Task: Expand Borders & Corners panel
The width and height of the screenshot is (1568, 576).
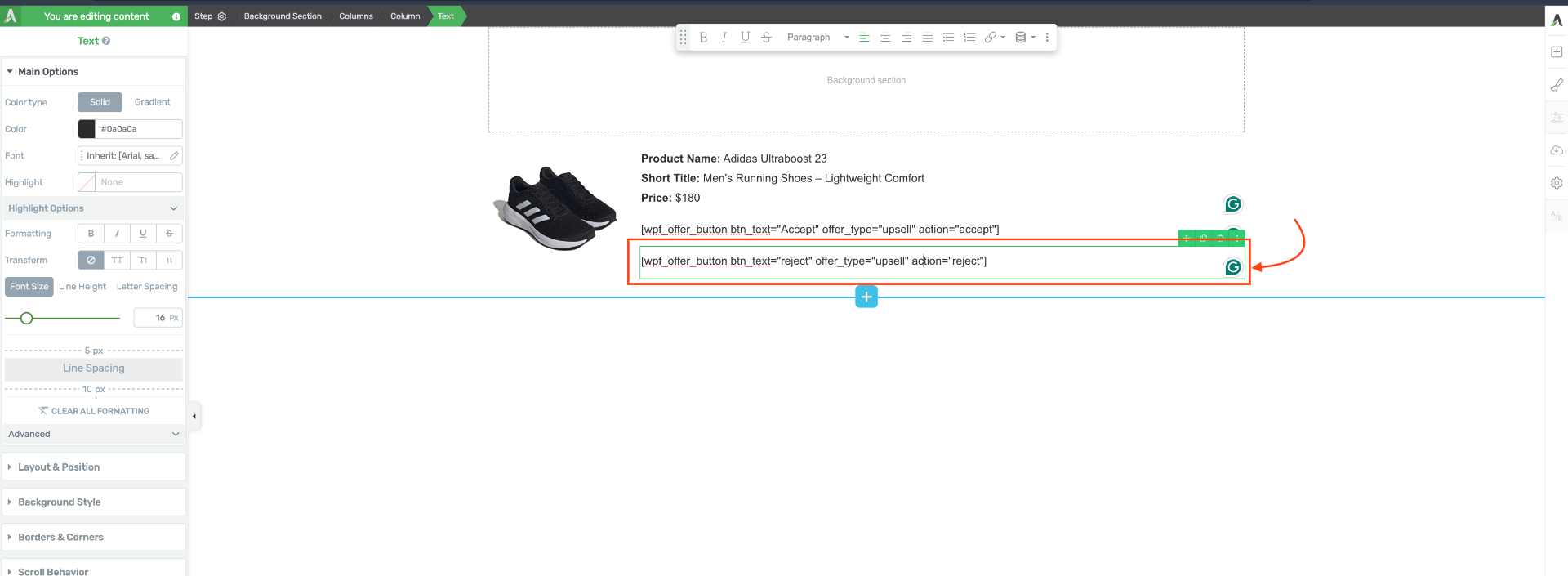Action: click(x=94, y=538)
